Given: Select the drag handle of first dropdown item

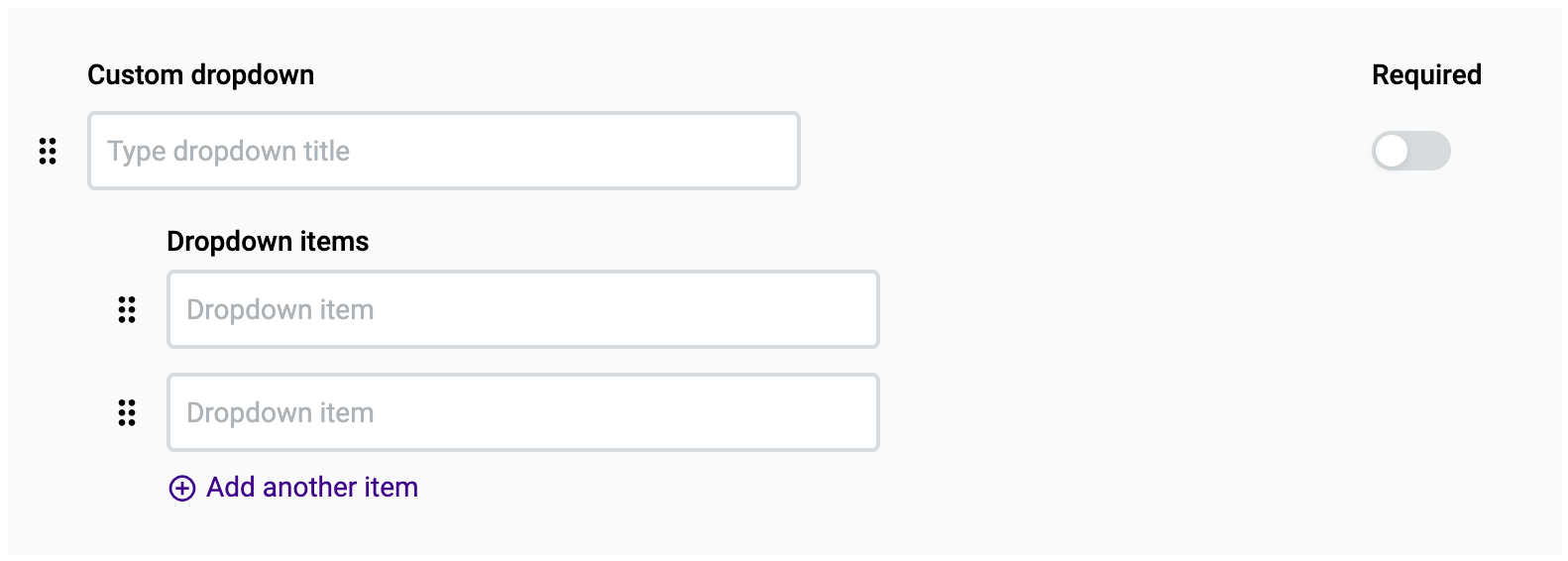Looking at the screenshot, I should 127,309.
